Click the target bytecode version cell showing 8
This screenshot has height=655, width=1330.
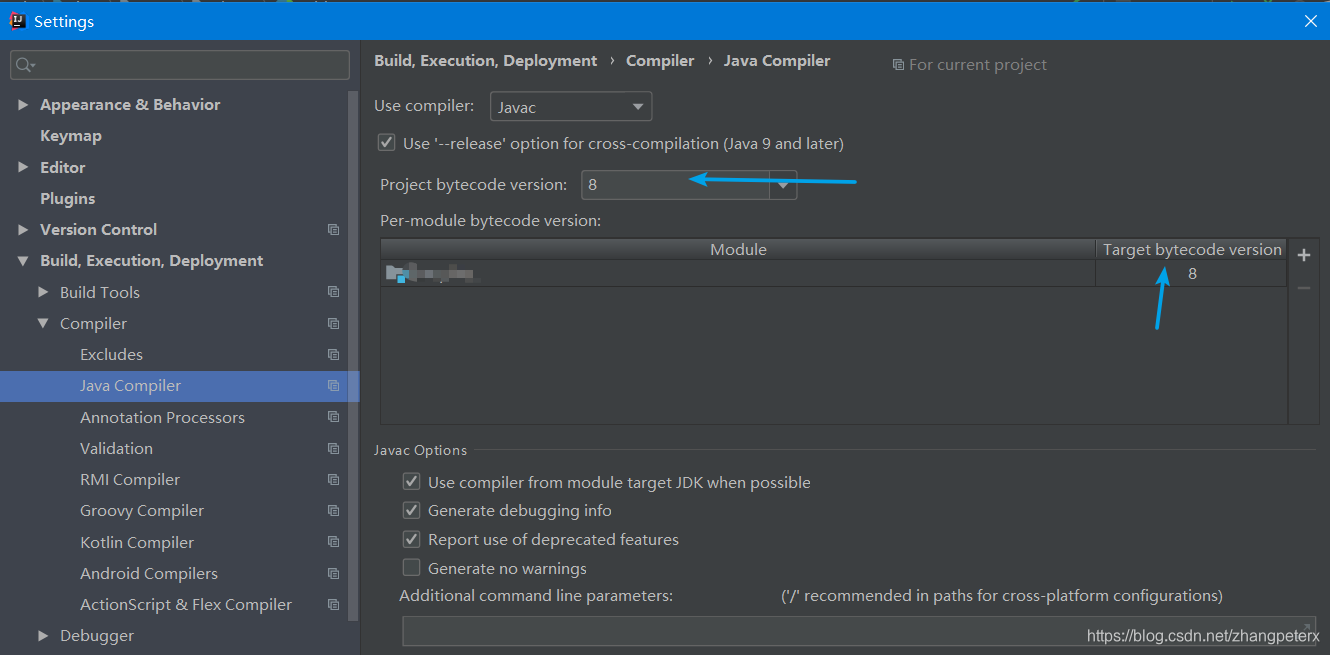point(1192,274)
